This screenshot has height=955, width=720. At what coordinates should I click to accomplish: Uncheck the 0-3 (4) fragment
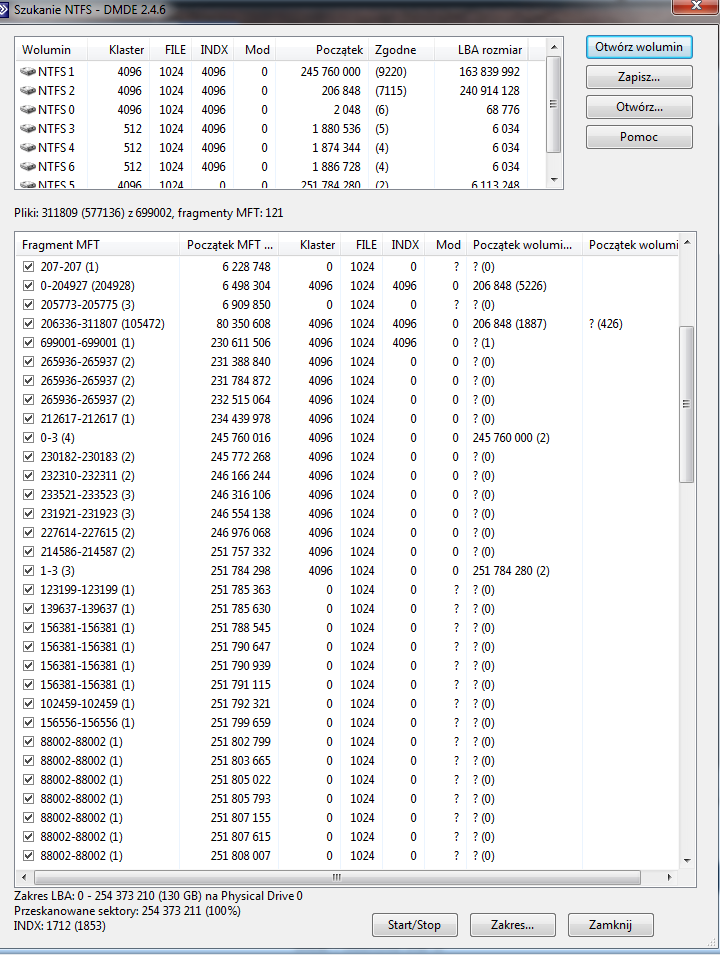click(x=28, y=437)
